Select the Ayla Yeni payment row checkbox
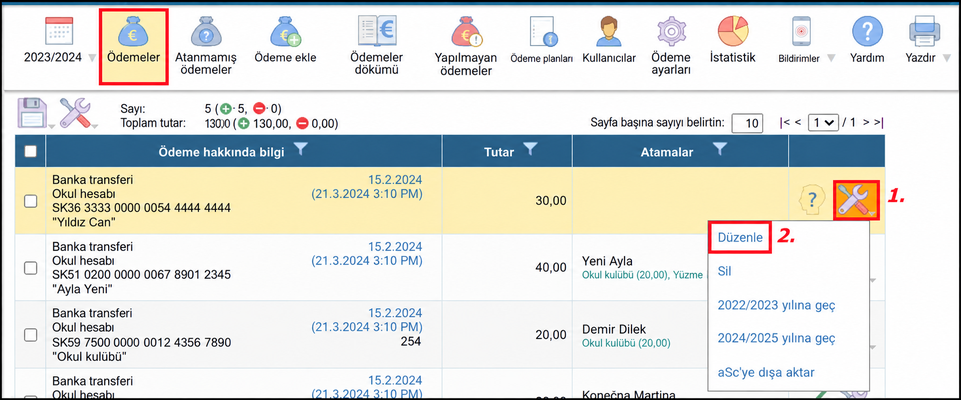961x400 pixels. click(30, 267)
